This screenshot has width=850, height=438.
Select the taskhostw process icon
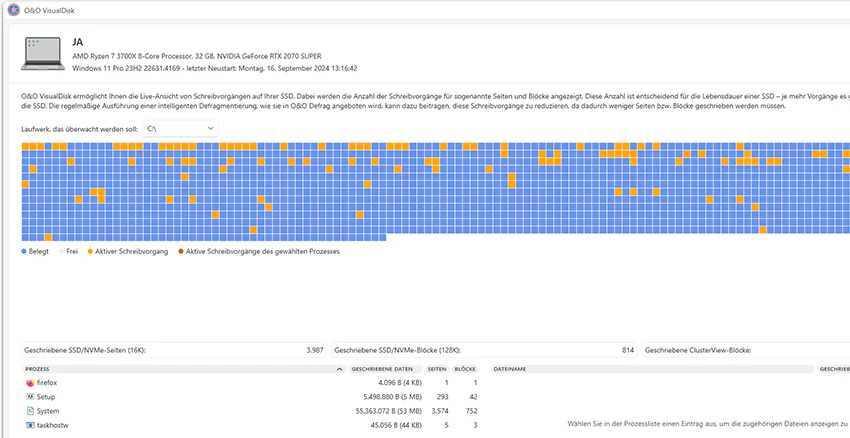tap(30, 425)
